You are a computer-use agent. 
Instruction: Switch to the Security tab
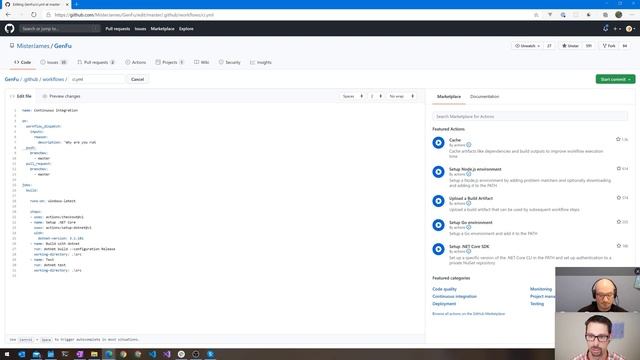pos(229,62)
